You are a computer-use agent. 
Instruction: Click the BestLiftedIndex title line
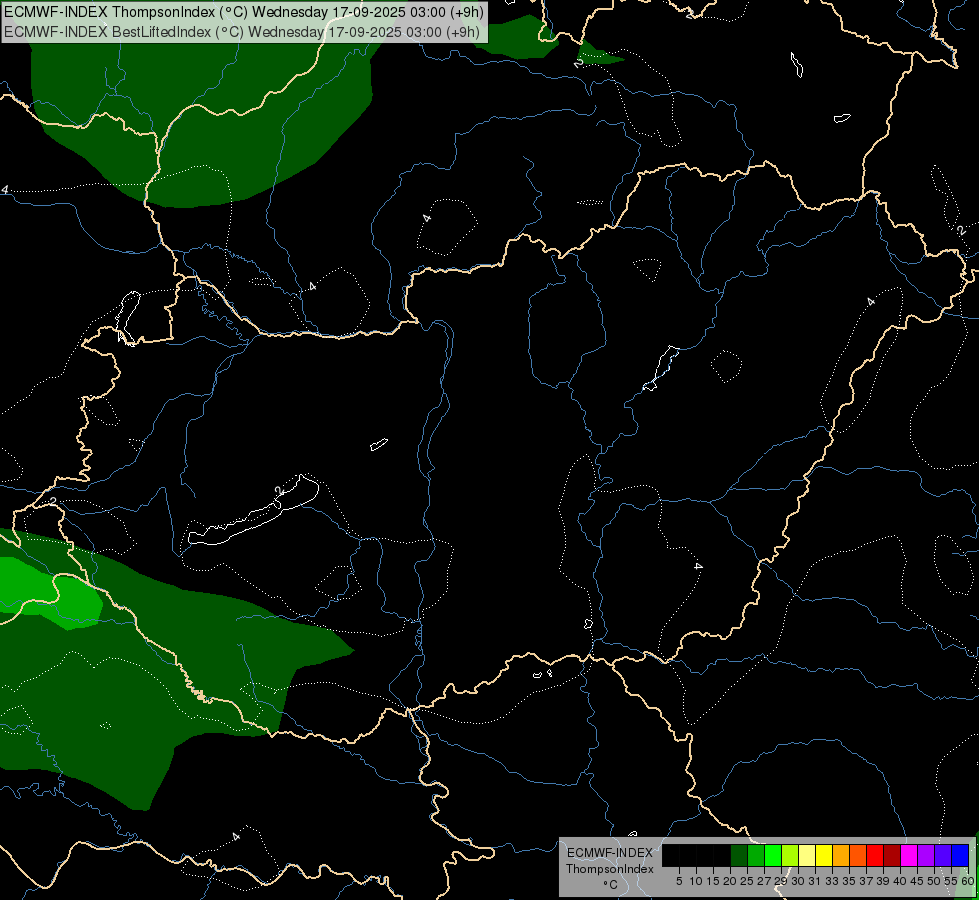point(242,32)
